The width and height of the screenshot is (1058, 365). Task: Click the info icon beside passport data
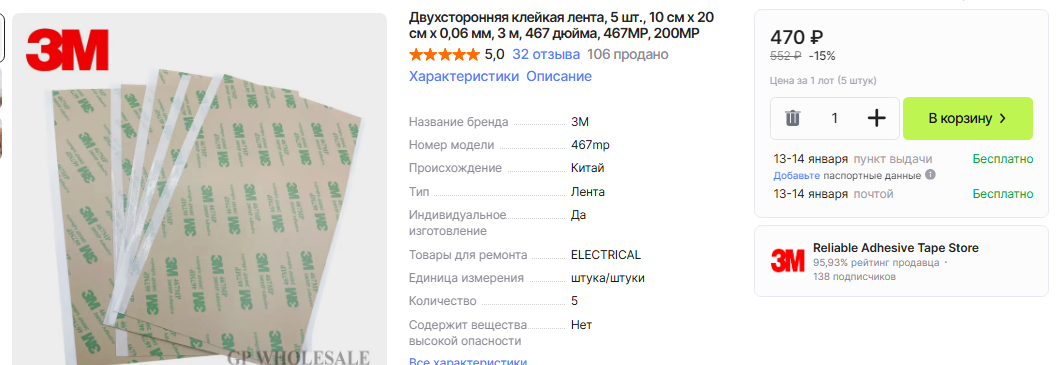tap(930, 175)
